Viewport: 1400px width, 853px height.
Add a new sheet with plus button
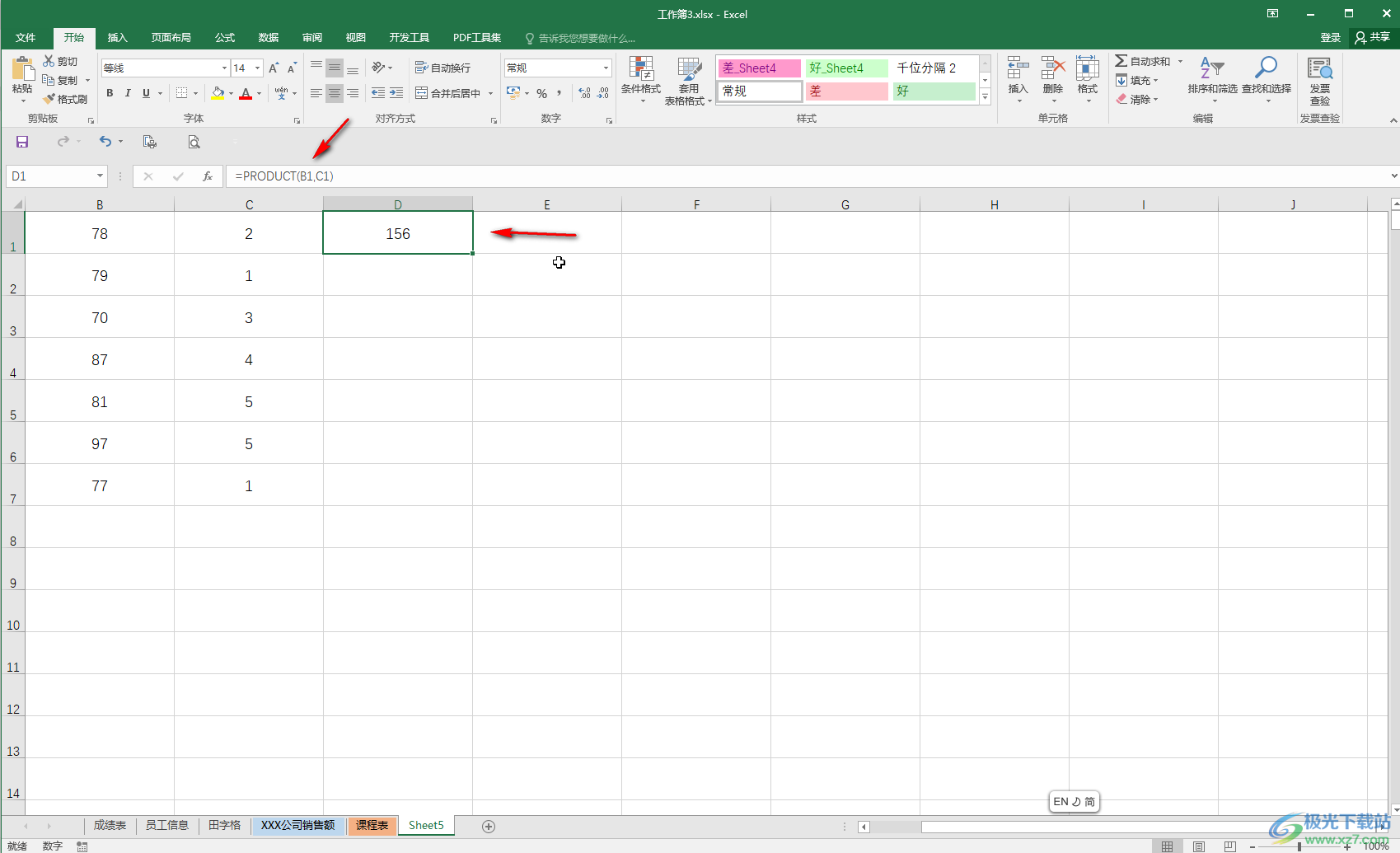[x=489, y=826]
